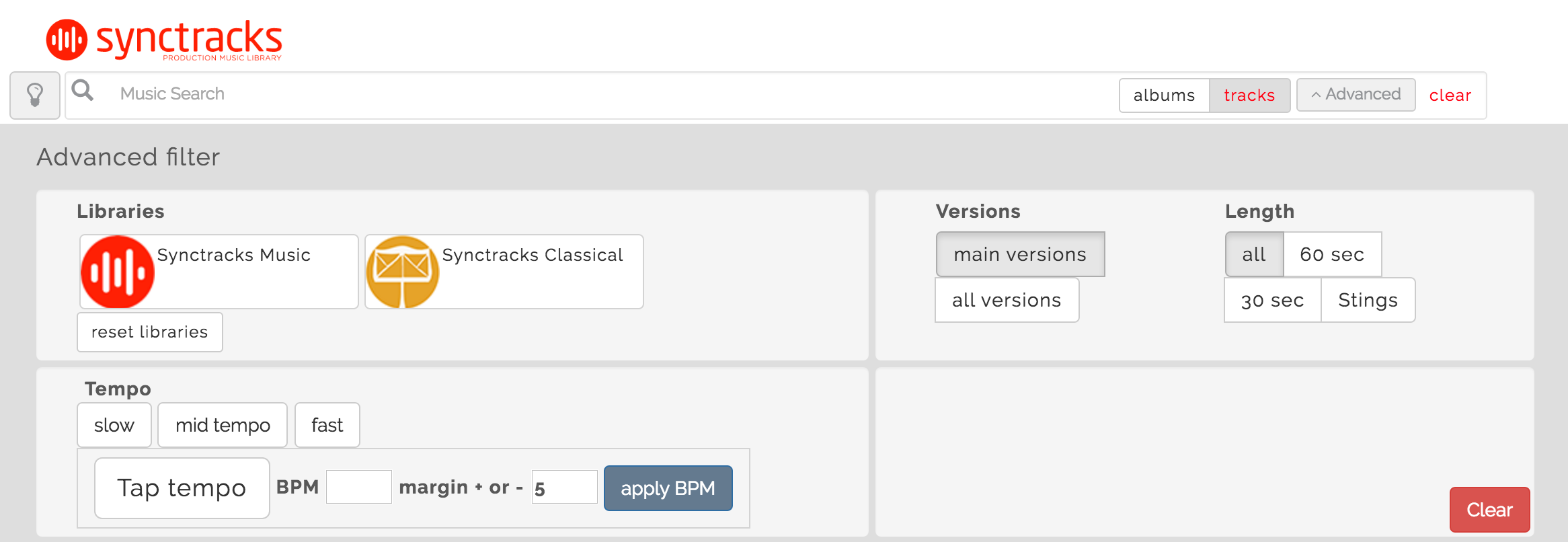Choose the 30 sec length
This screenshot has height=542, width=1568.
coord(1272,300)
